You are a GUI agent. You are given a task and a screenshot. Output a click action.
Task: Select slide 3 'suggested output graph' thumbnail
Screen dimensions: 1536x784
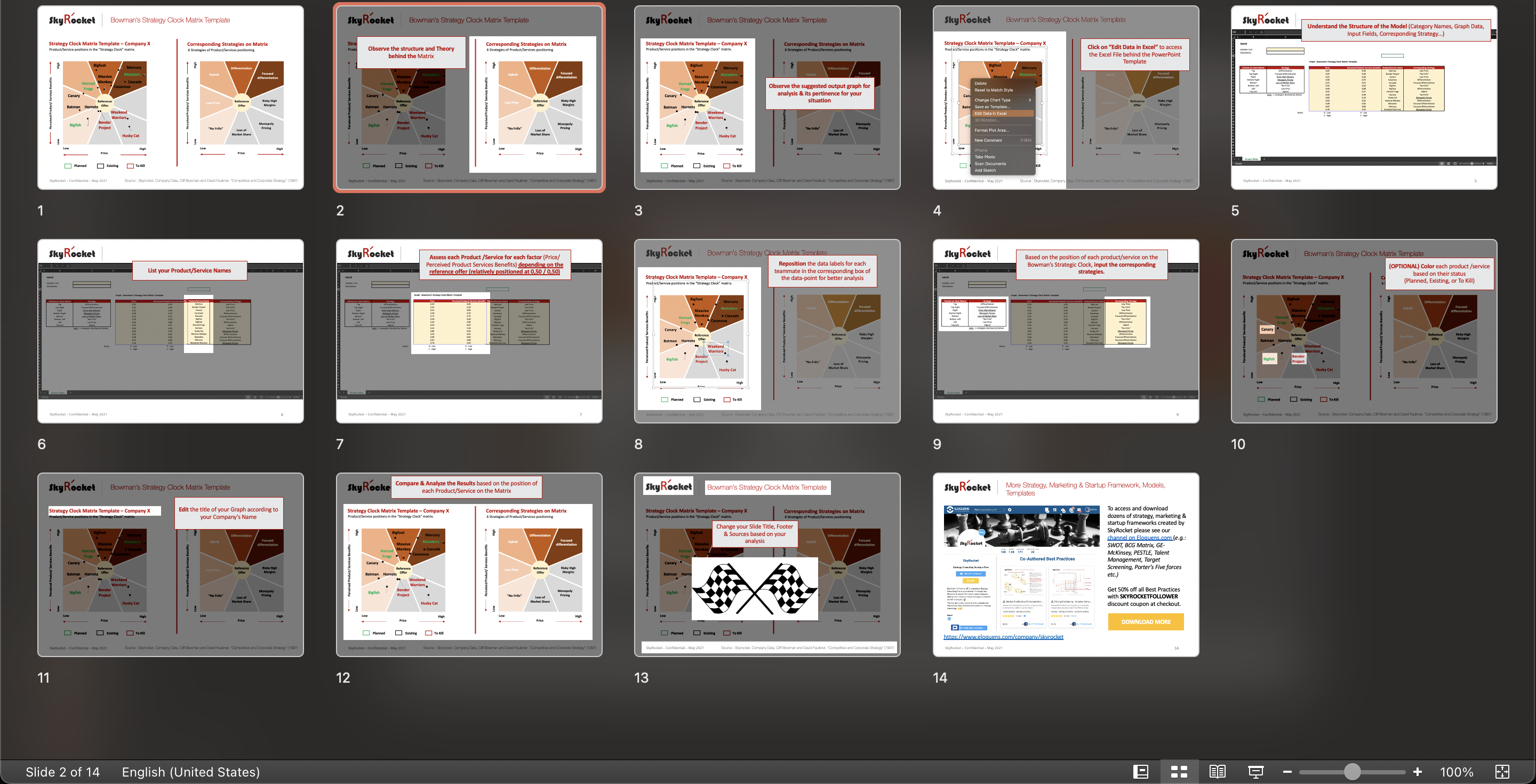767,98
